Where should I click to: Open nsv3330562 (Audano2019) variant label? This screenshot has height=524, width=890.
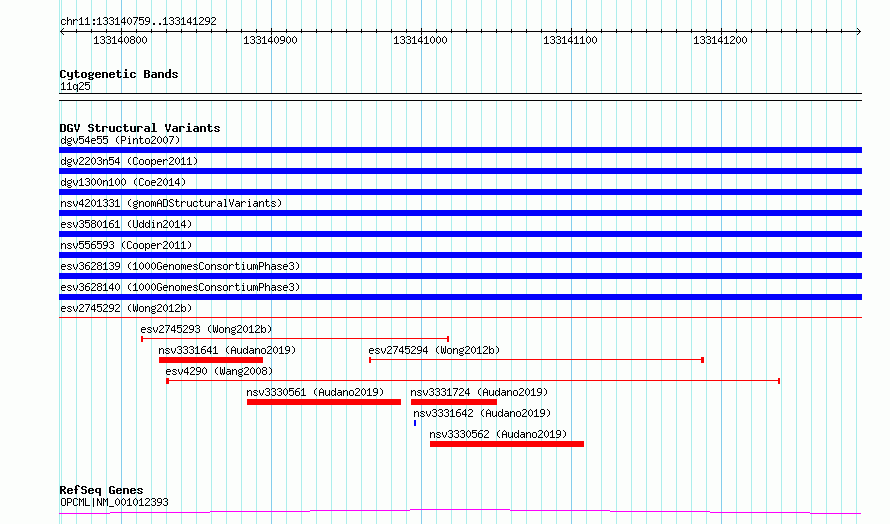click(x=498, y=434)
